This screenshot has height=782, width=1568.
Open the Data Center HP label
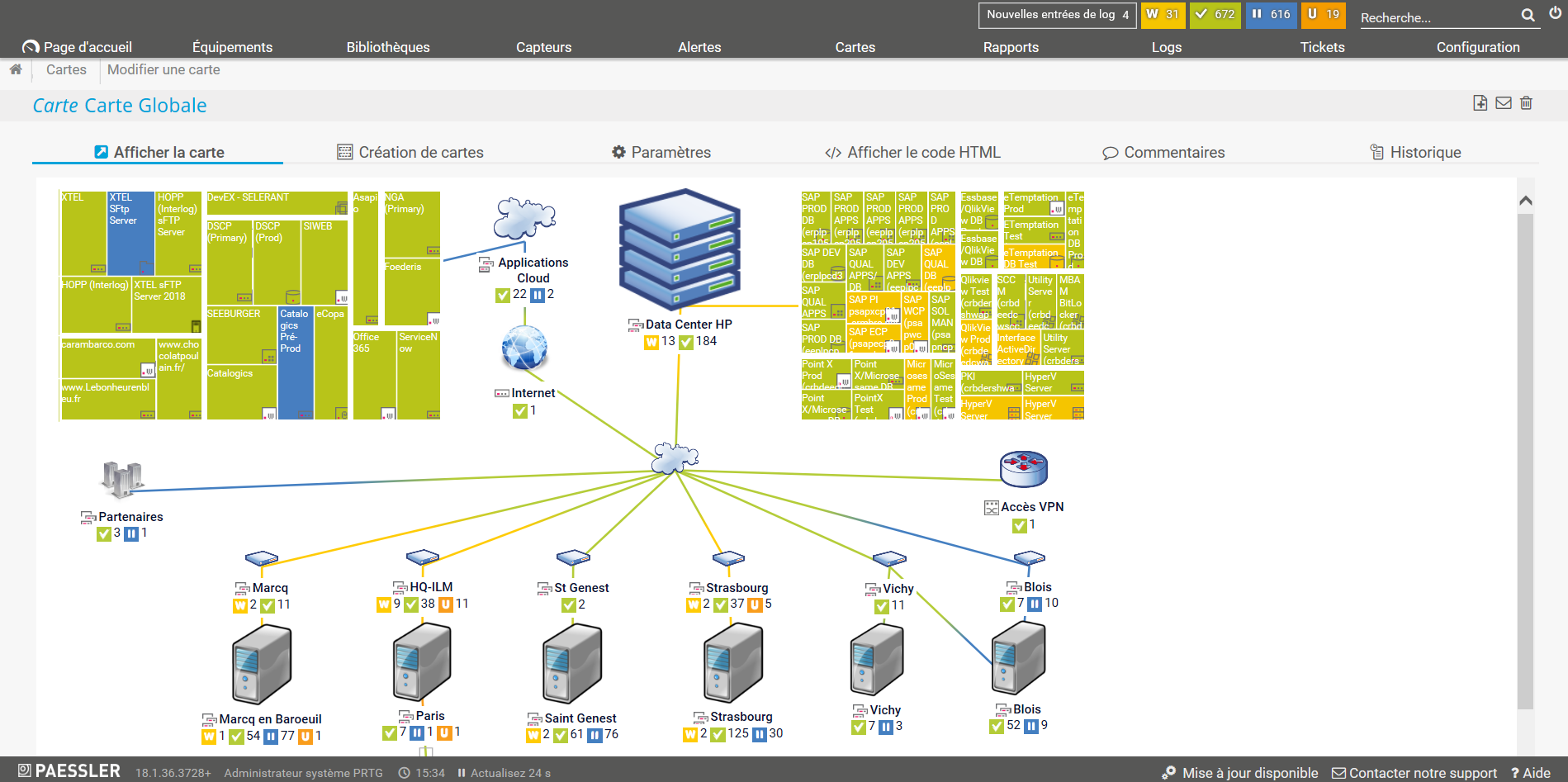pyautogui.click(x=688, y=325)
